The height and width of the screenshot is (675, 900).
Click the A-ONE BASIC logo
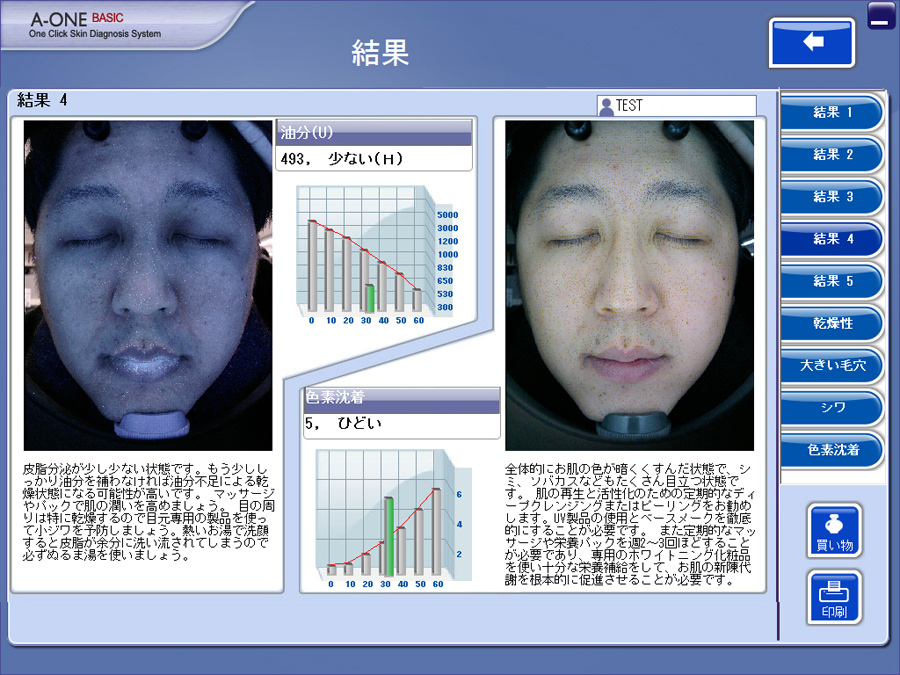click(x=95, y=25)
